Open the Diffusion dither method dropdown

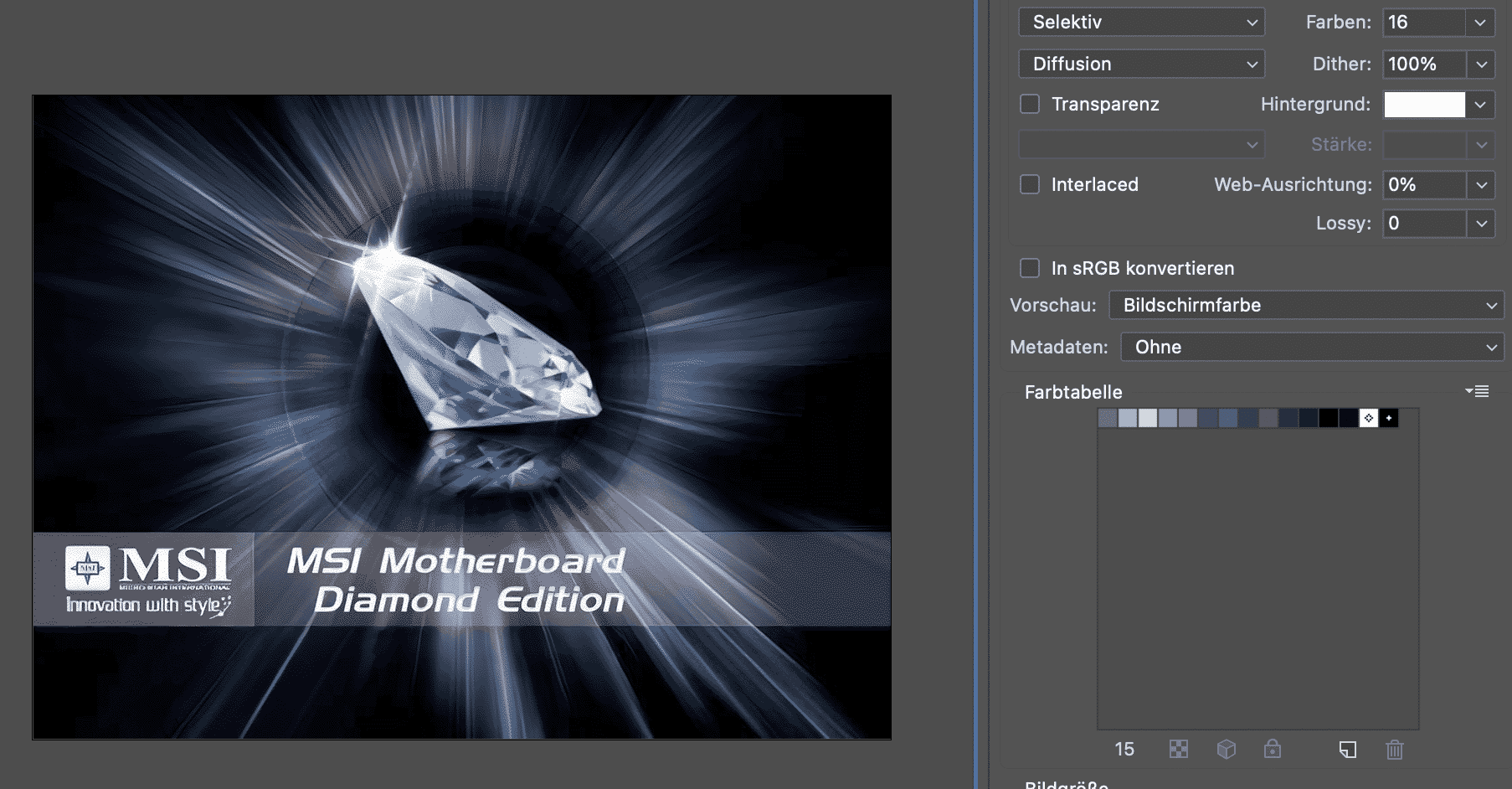(x=1141, y=64)
